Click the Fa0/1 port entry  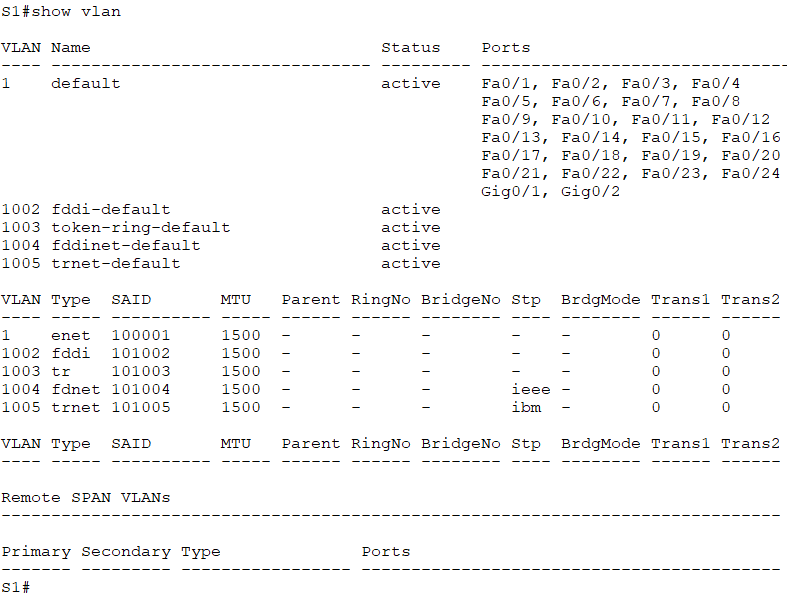[x=509, y=83]
